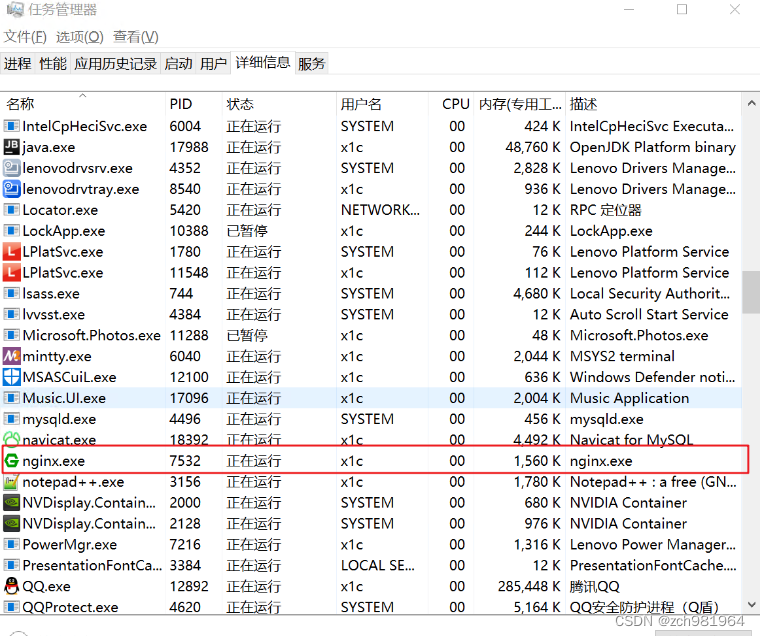This screenshot has height=636, width=760.
Task: Switch to the 启动 tab
Action: (178, 64)
